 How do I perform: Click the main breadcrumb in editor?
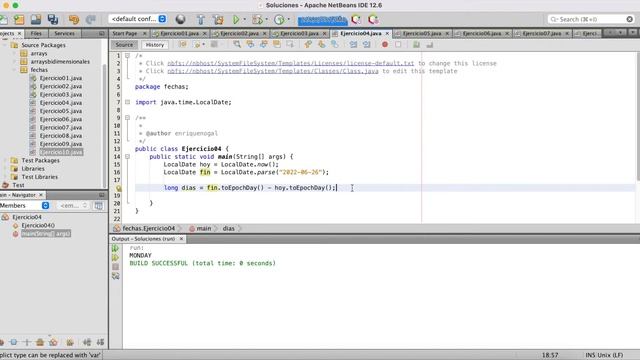[x=204, y=229]
